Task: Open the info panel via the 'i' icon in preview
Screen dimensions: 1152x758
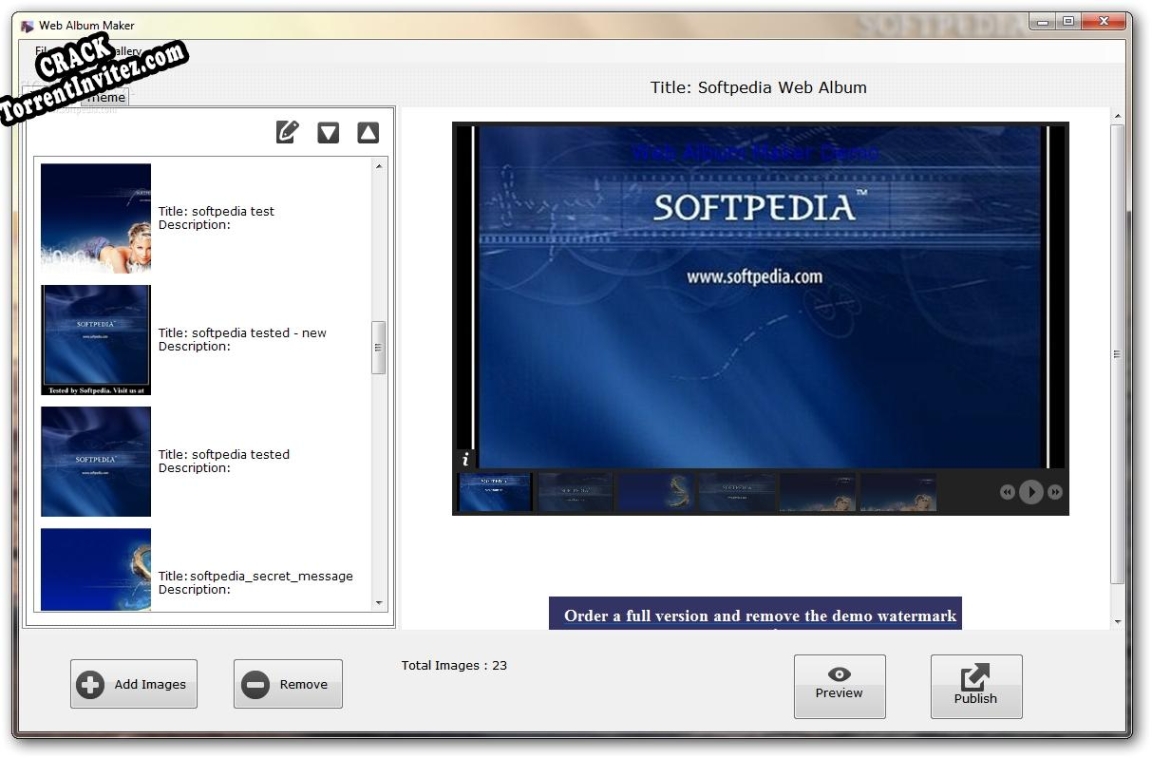Action: [x=464, y=460]
